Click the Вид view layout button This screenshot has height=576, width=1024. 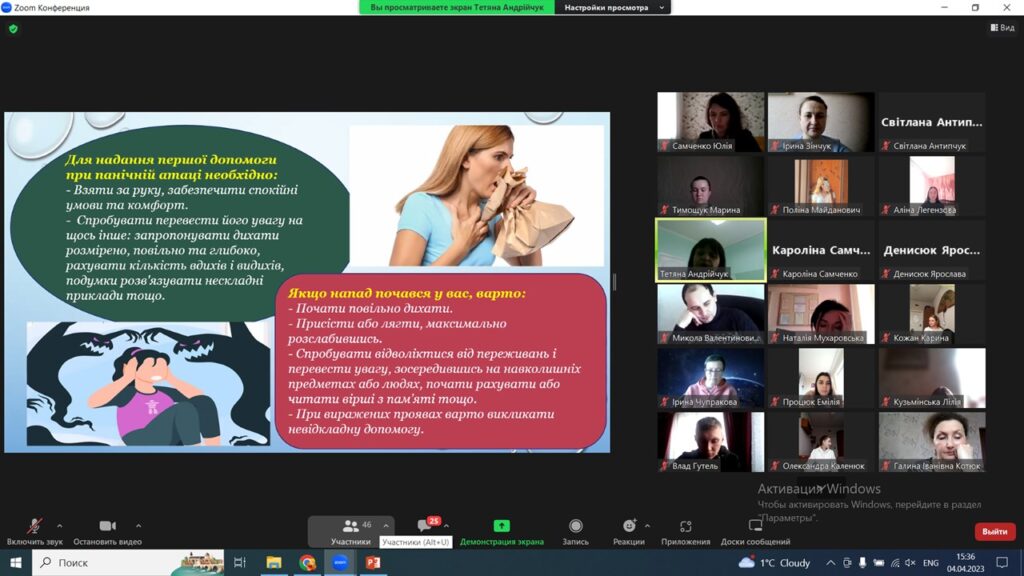tap(1001, 28)
